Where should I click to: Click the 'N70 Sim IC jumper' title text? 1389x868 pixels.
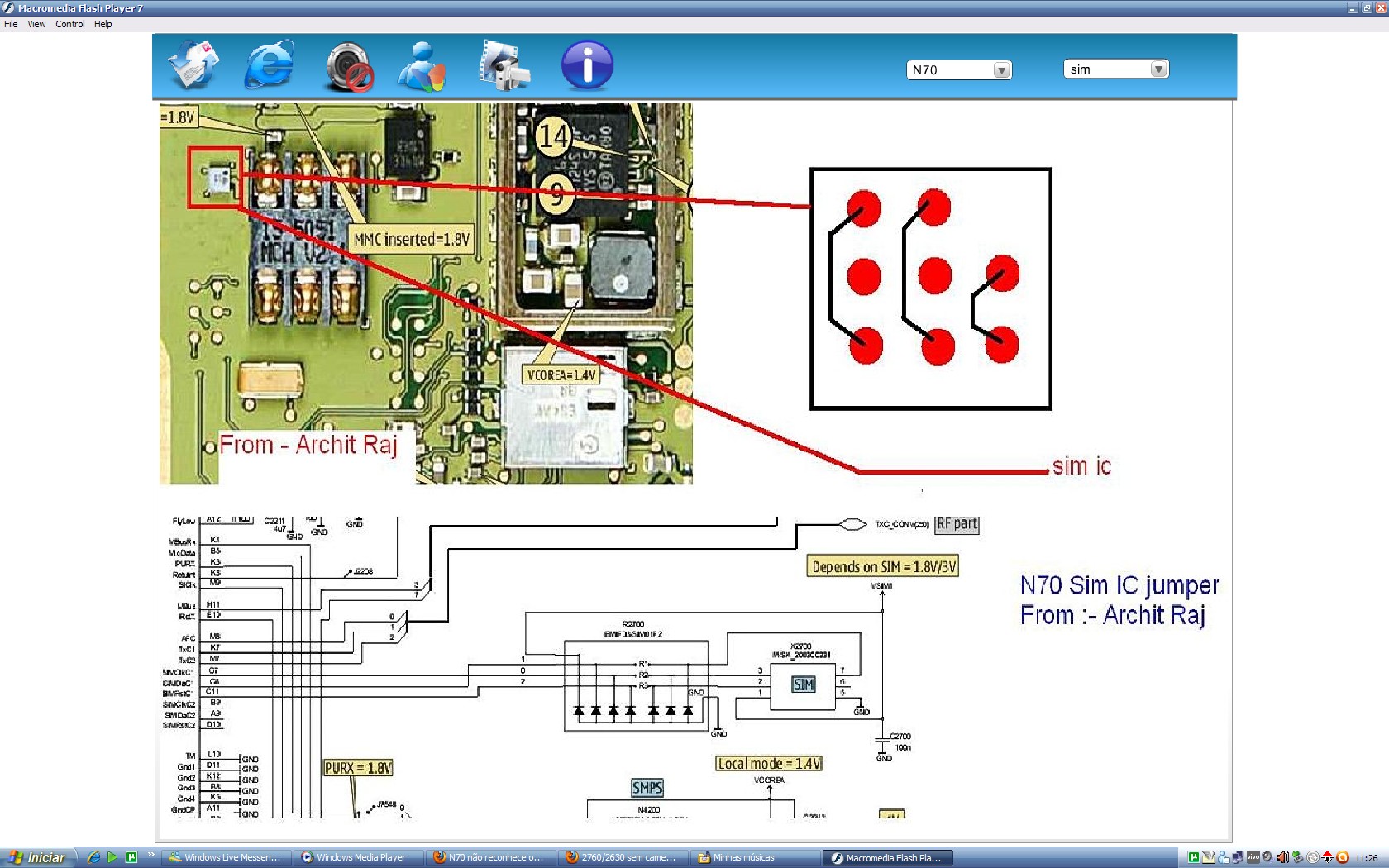click(x=1119, y=585)
